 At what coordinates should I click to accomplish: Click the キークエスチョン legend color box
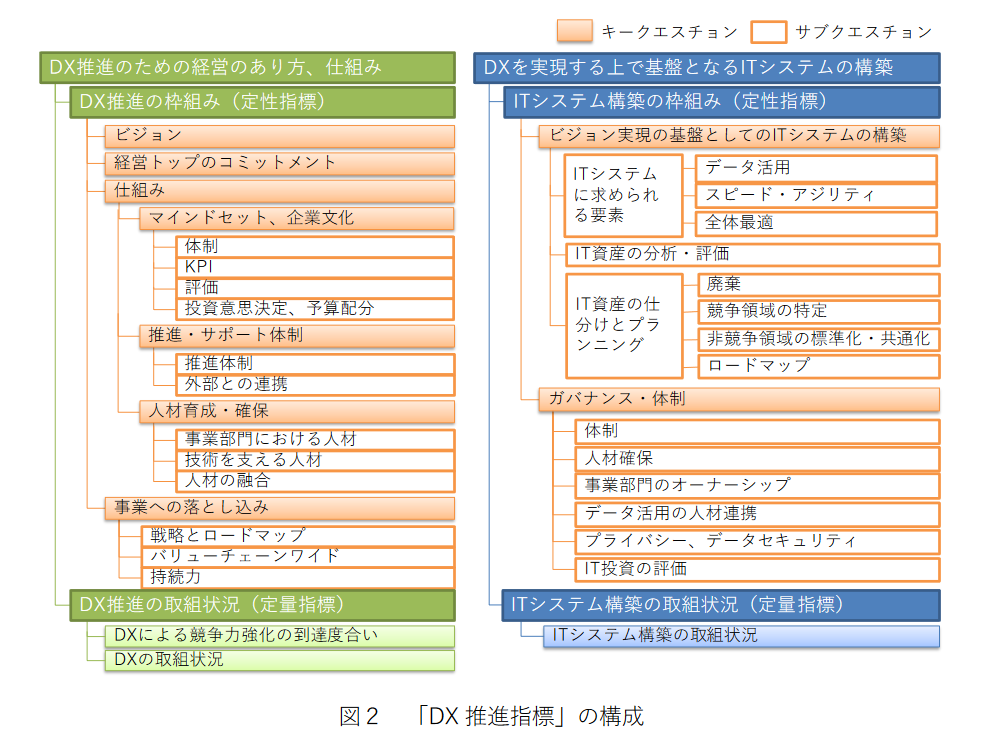(x=575, y=32)
